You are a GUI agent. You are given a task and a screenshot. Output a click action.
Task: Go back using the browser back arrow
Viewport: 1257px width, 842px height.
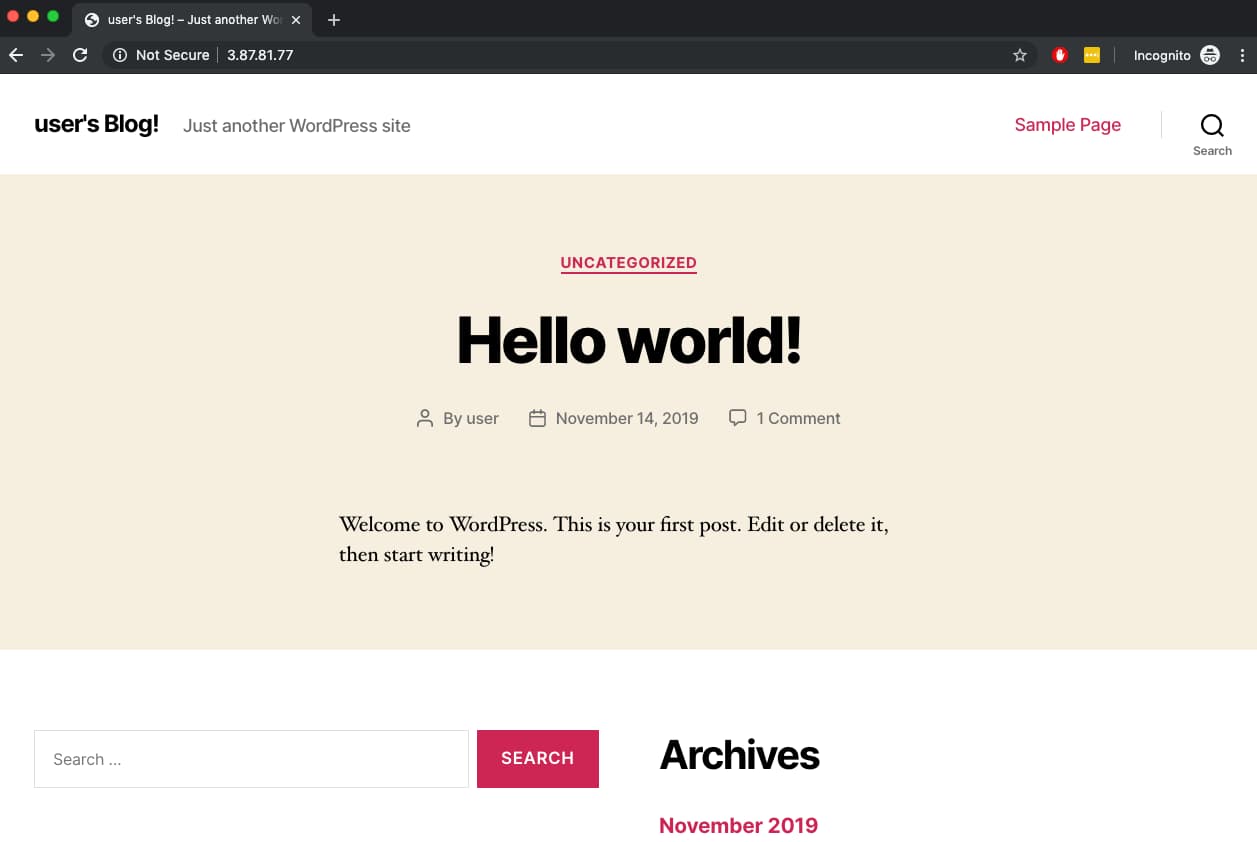[x=16, y=55]
